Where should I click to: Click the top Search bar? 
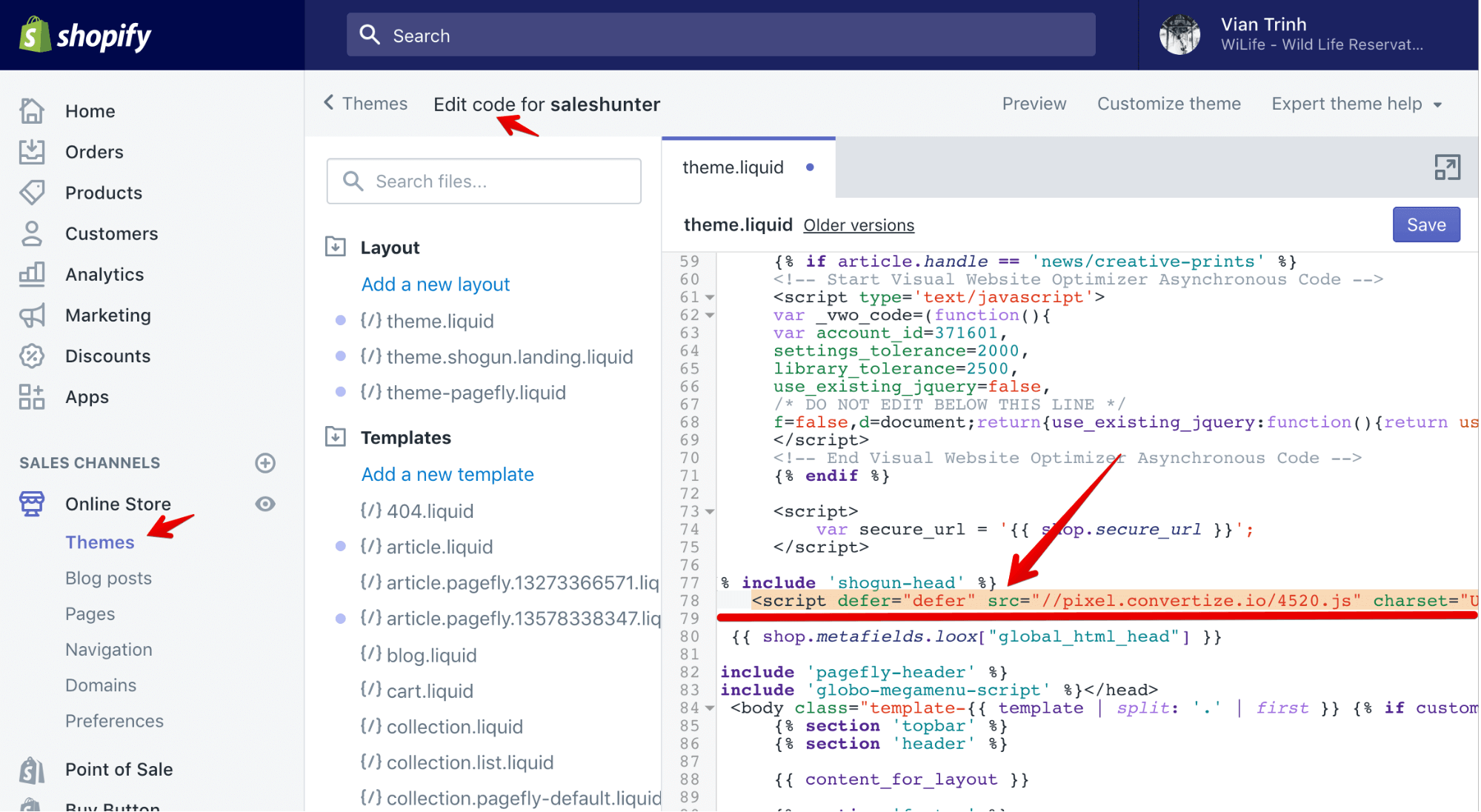coord(721,35)
